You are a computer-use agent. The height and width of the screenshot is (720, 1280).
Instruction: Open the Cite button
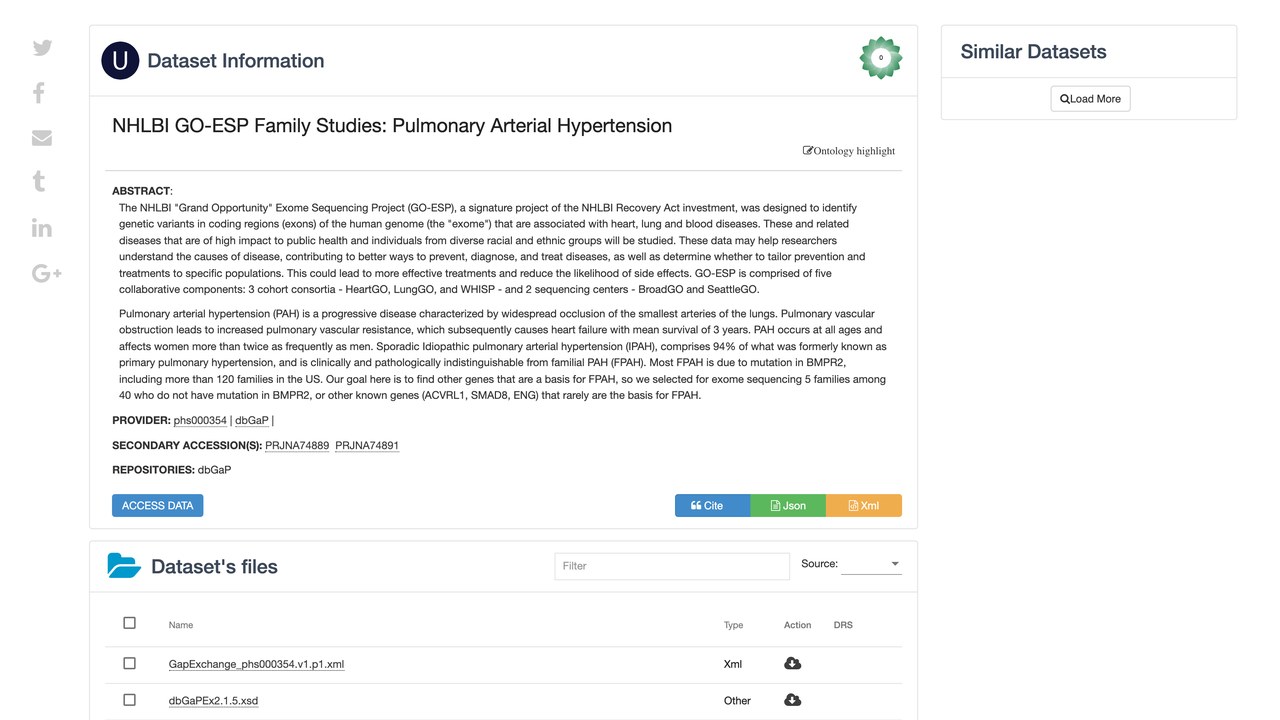click(x=712, y=505)
